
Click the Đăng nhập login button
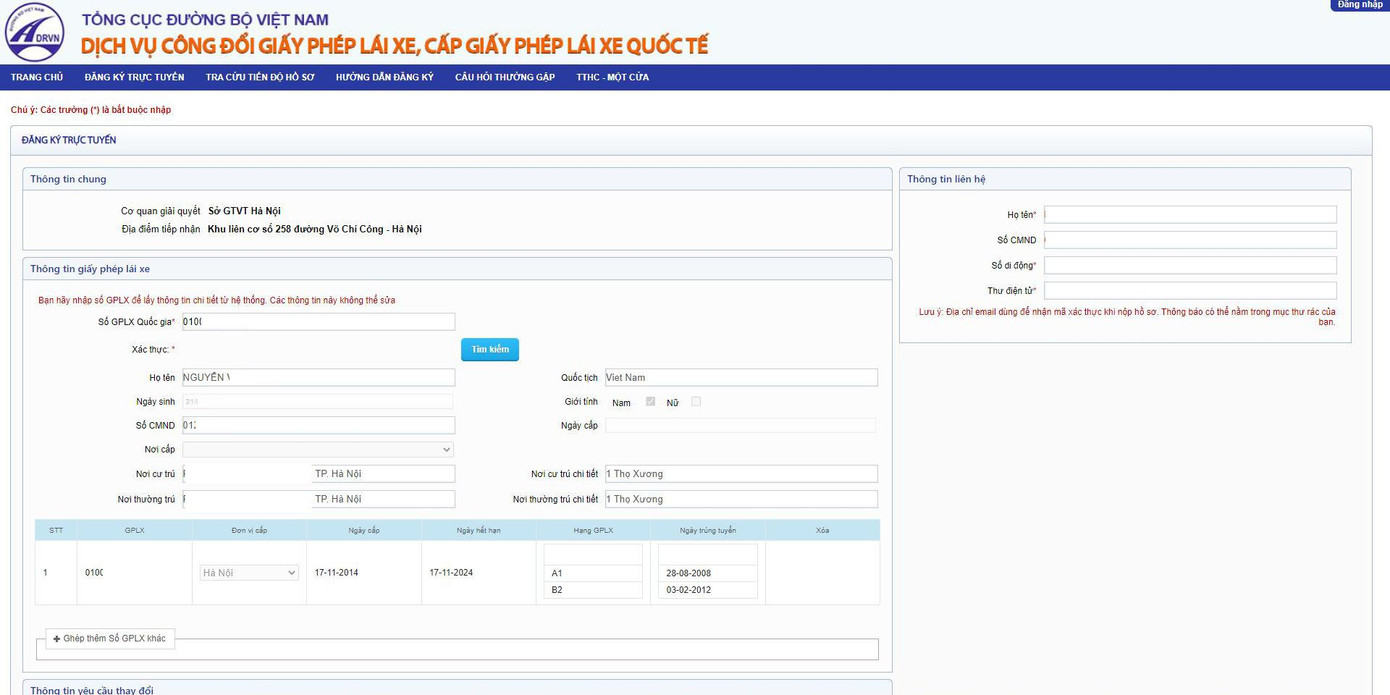(x=1360, y=5)
